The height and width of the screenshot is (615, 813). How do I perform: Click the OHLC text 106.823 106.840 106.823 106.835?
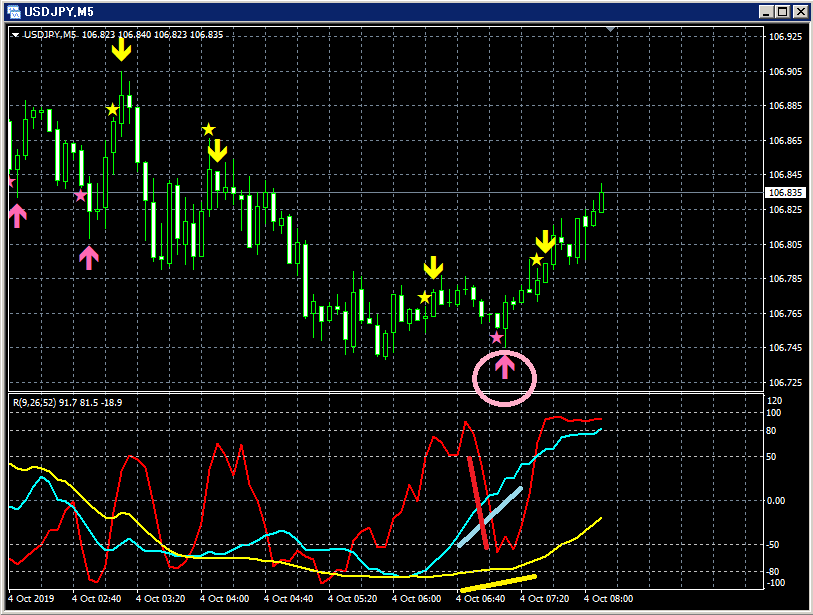[x=152, y=35]
